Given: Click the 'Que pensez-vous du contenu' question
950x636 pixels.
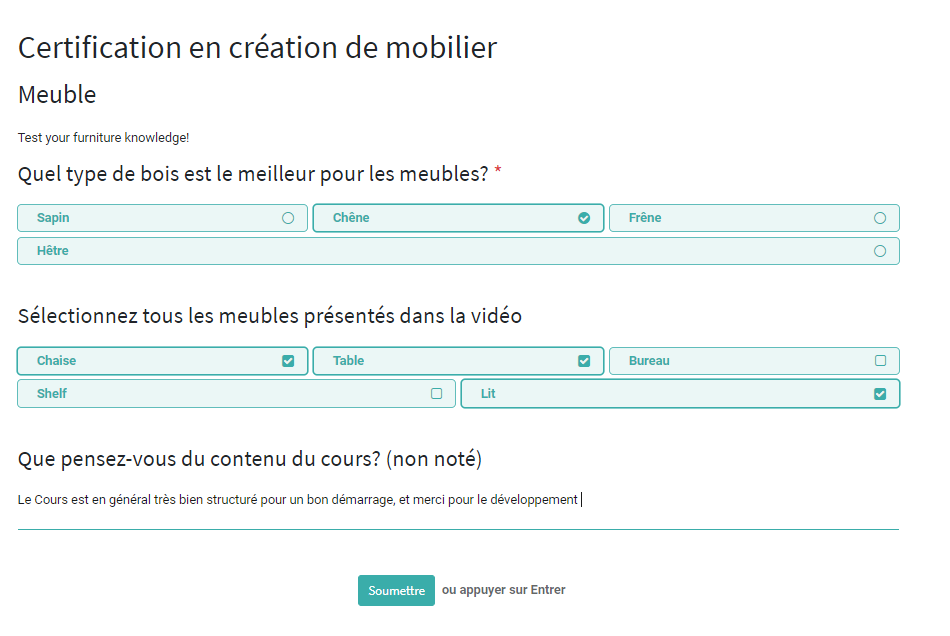Looking at the screenshot, I should click(x=250, y=459).
